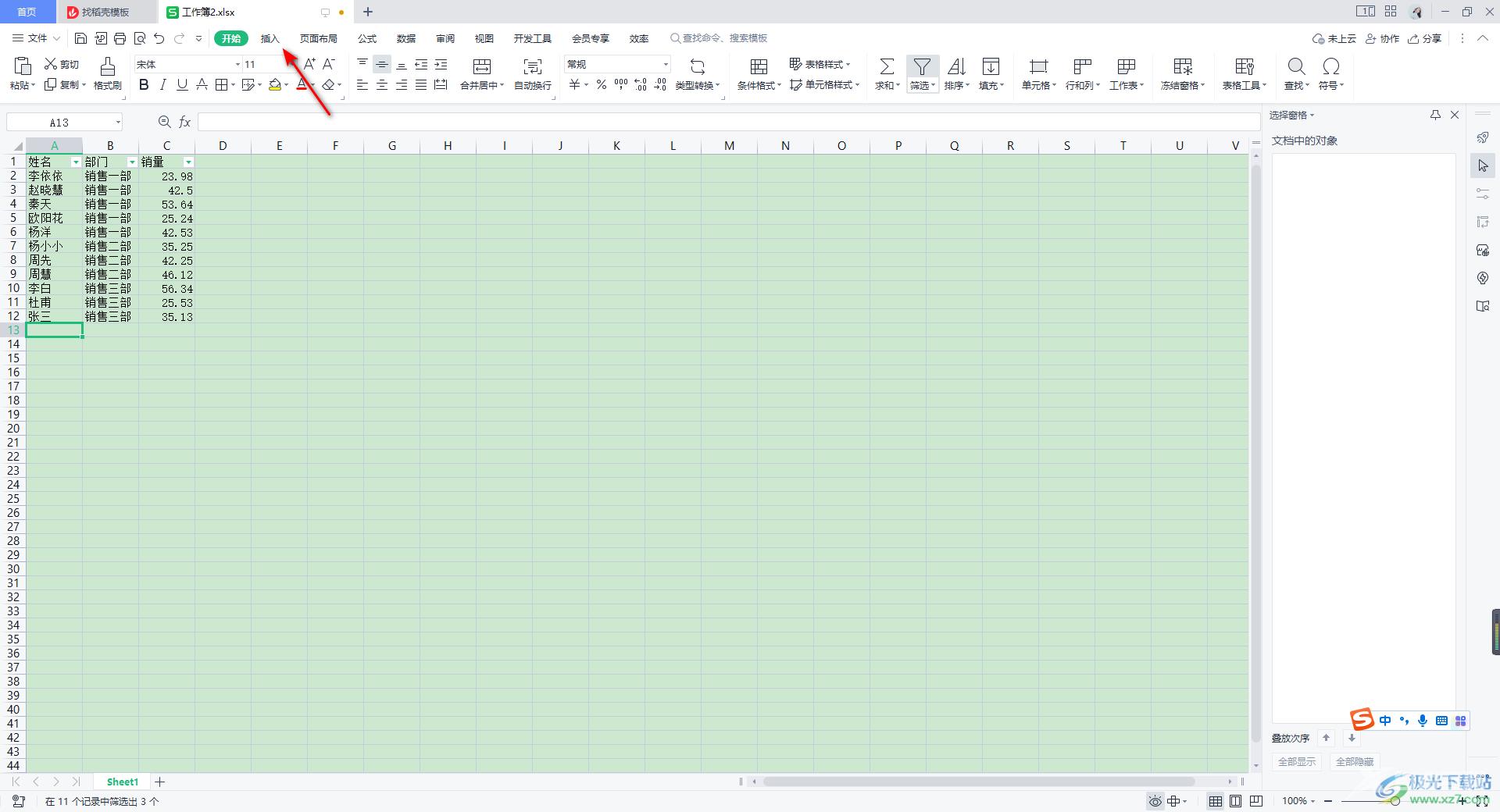Open the fill color yellow bucket swatch
The height and width of the screenshot is (812, 1500).
point(275,84)
